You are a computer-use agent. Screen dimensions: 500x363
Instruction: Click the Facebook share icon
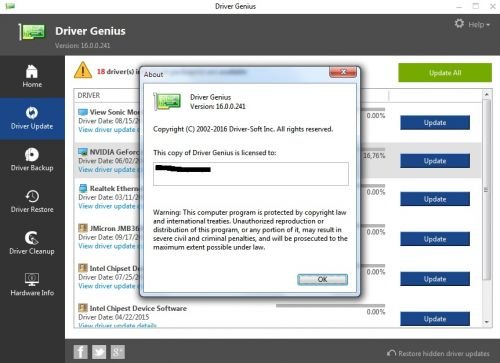81,352
